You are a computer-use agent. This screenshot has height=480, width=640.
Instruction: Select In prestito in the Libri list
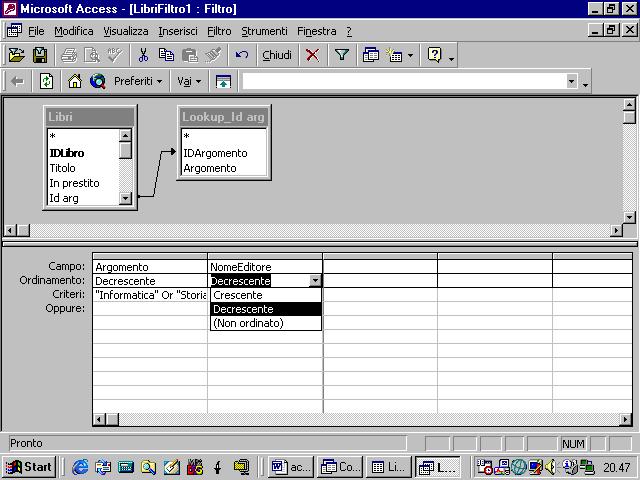pyautogui.click(x=74, y=183)
